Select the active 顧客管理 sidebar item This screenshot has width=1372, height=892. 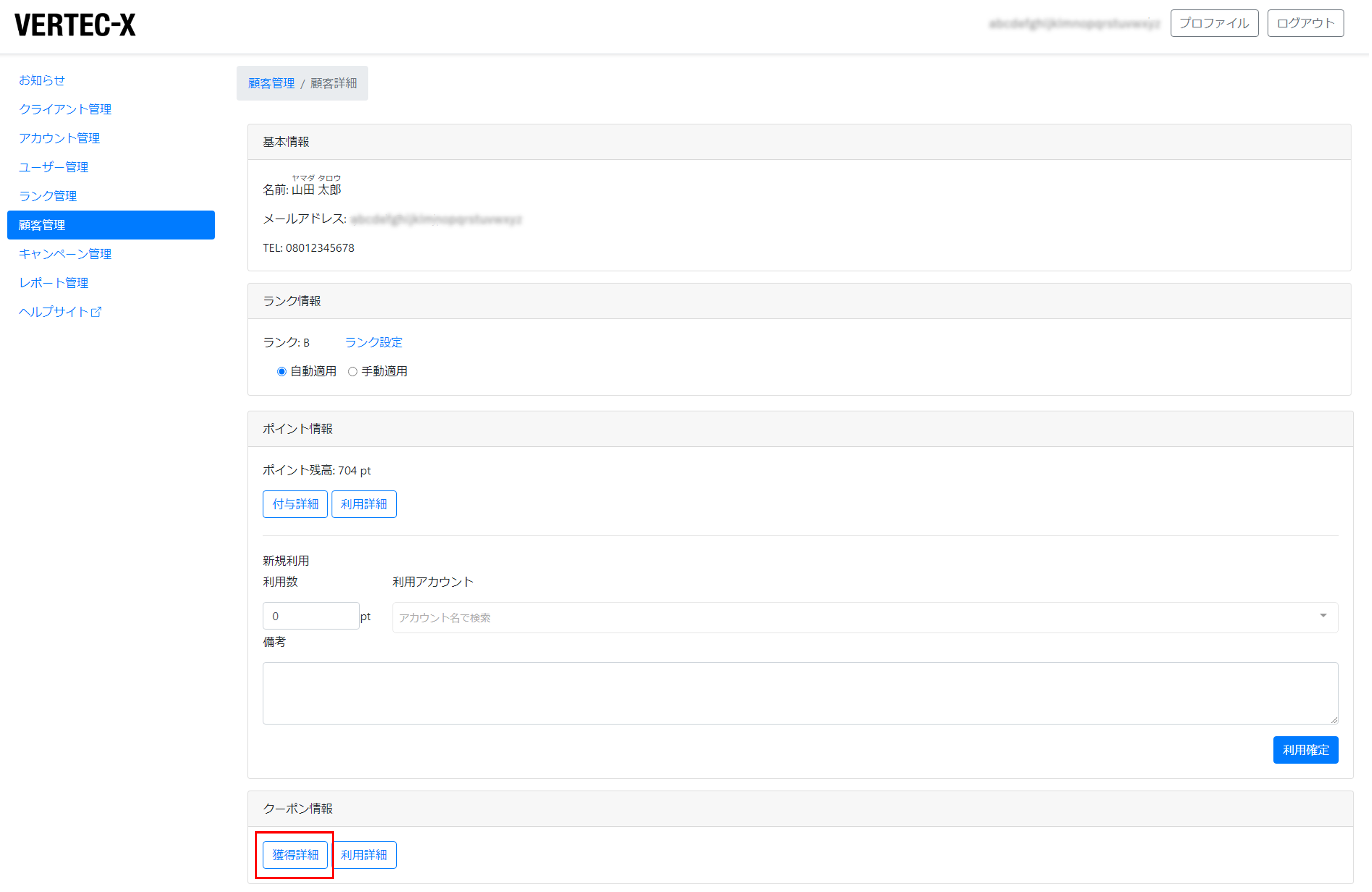[x=111, y=225]
